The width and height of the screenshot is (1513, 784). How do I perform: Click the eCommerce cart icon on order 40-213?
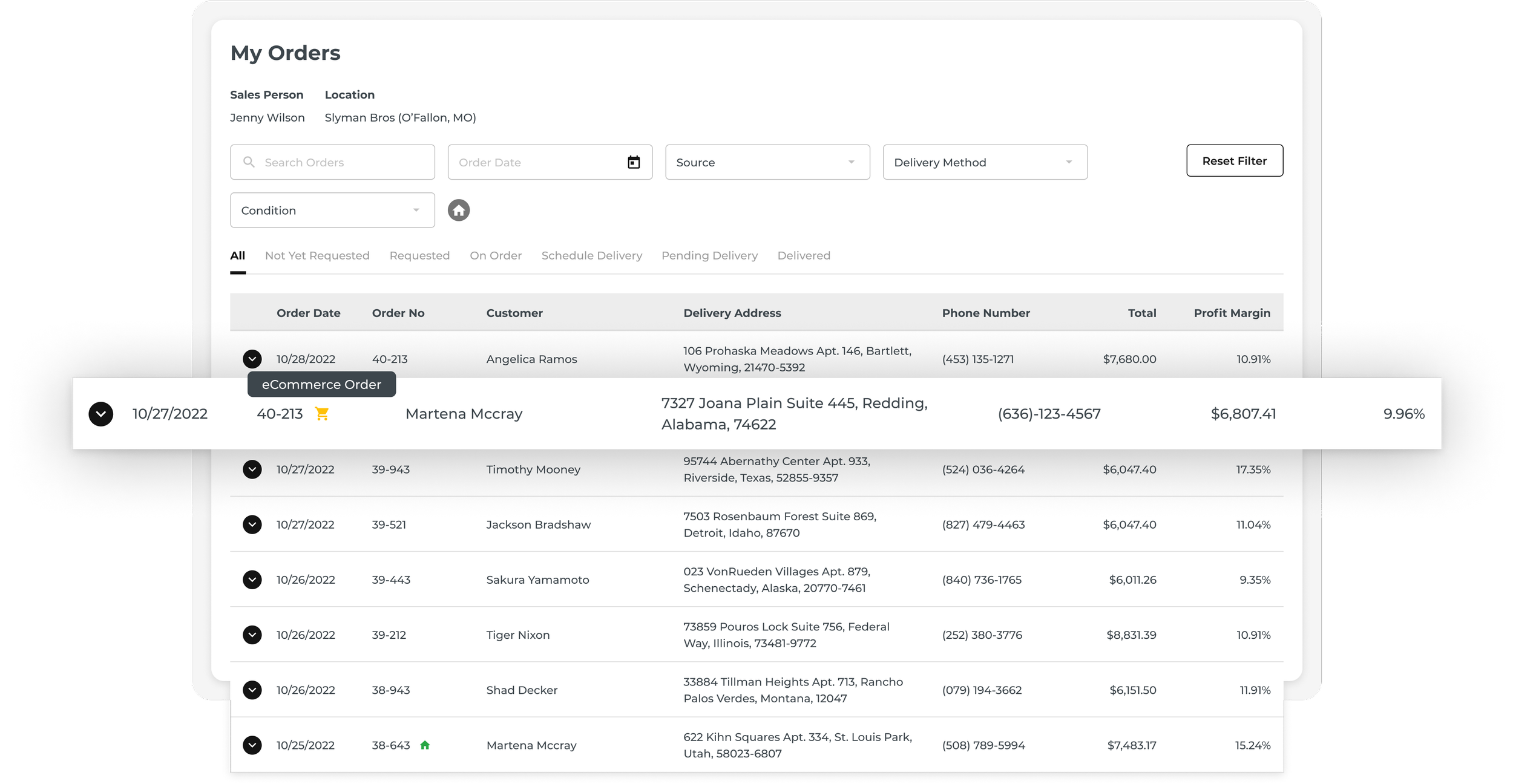(x=322, y=414)
